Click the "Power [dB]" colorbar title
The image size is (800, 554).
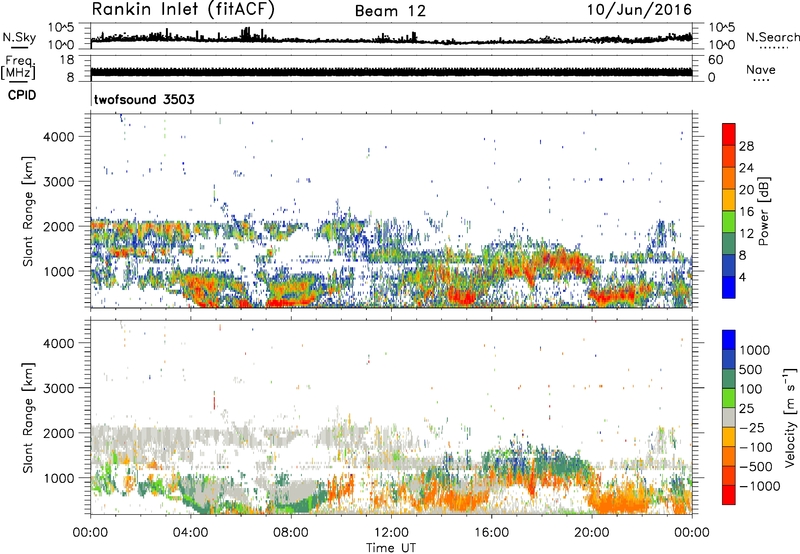click(x=764, y=211)
